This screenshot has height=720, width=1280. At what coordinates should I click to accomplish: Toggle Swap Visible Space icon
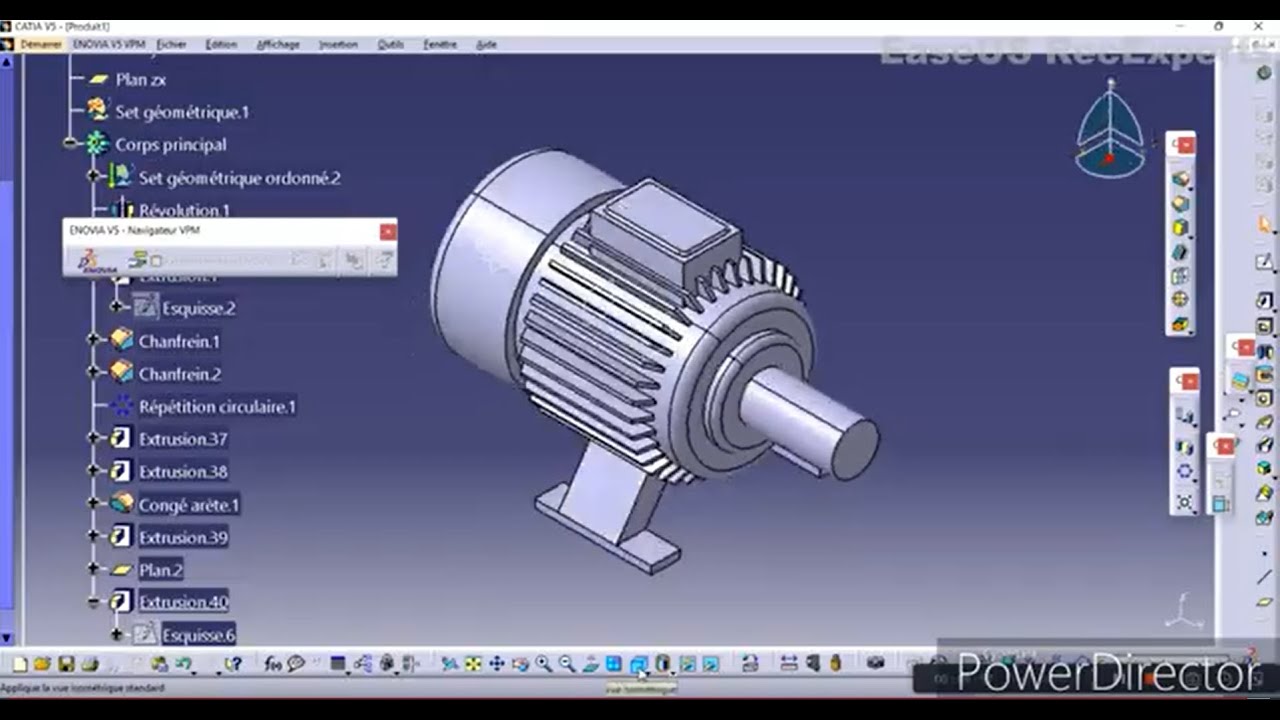click(x=710, y=663)
